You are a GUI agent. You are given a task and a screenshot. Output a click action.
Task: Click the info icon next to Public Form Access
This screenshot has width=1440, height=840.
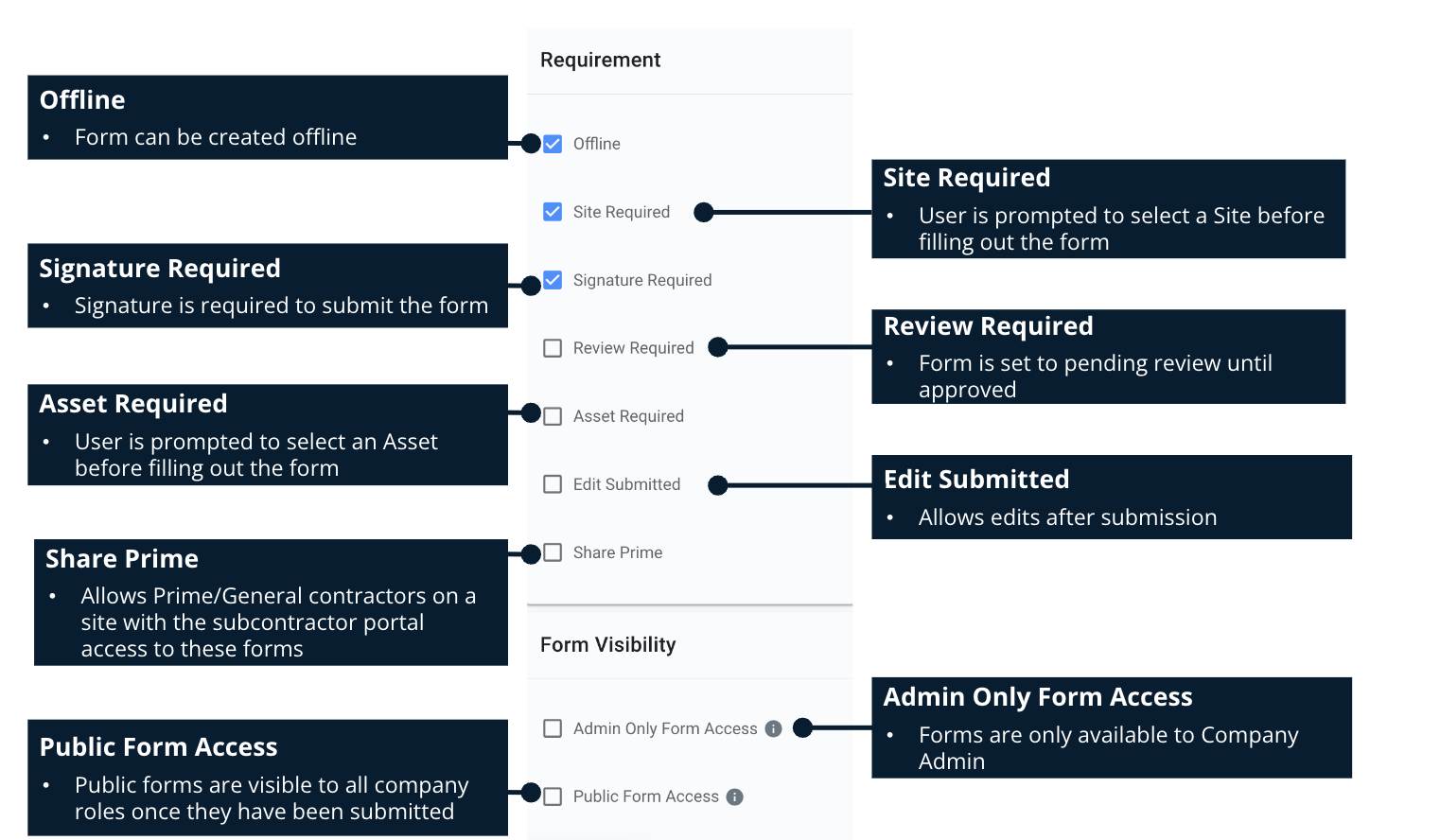click(735, 796)
